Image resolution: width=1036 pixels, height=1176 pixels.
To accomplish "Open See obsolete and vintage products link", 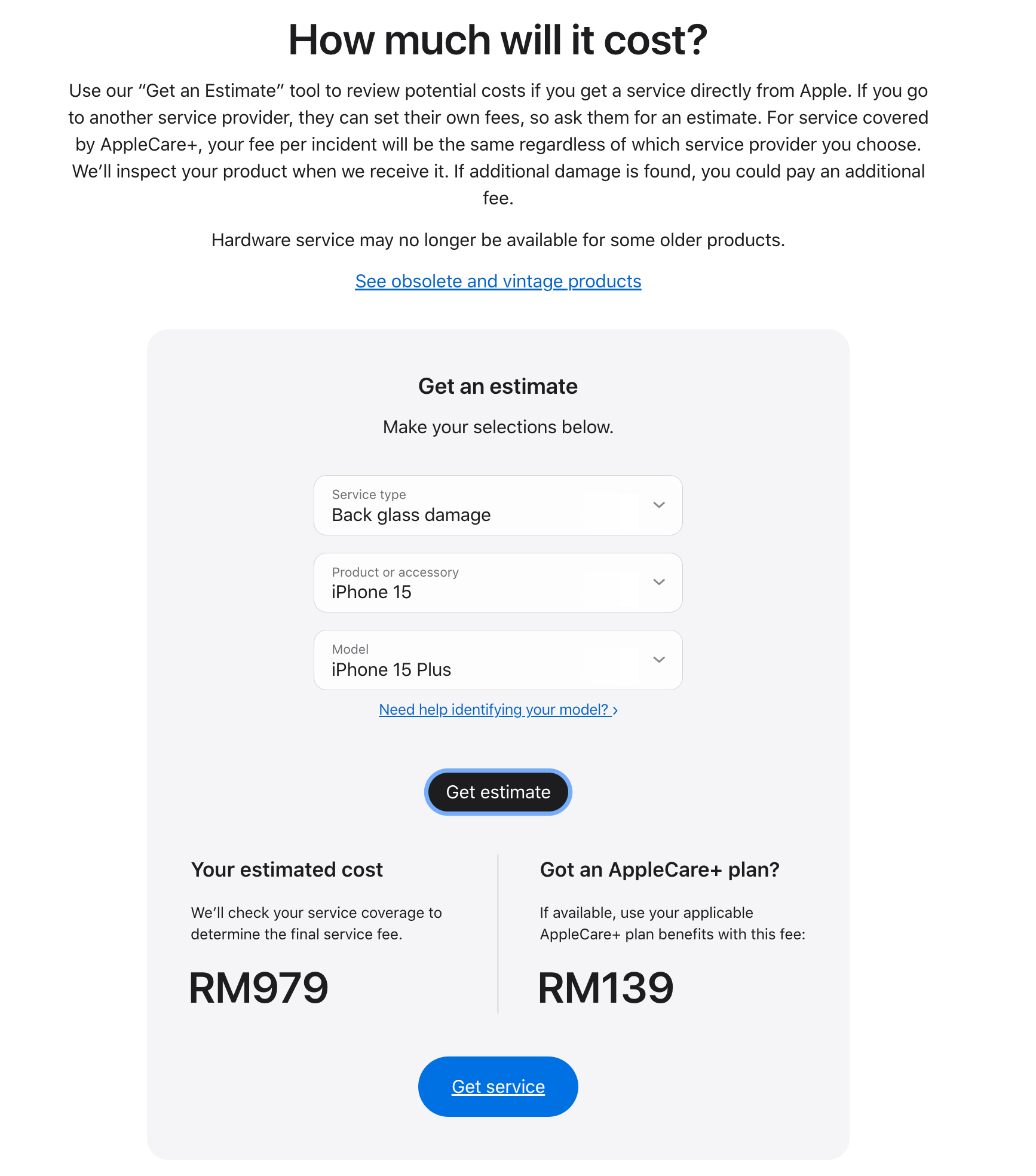I will click(x=498, y=281).
